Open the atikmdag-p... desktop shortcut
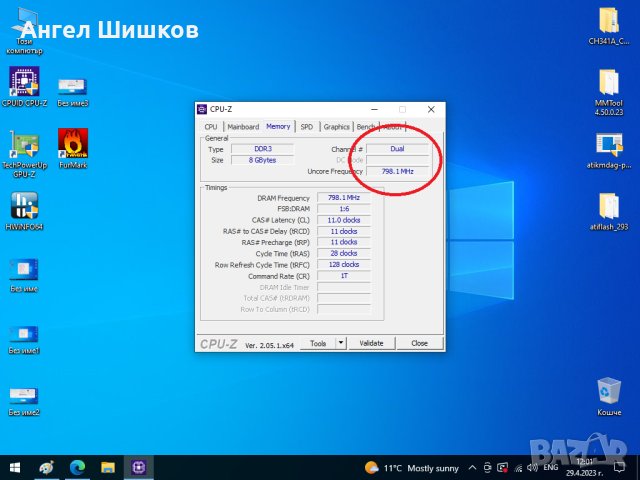This screenshot has height=480, width=640. coord(609,151)
